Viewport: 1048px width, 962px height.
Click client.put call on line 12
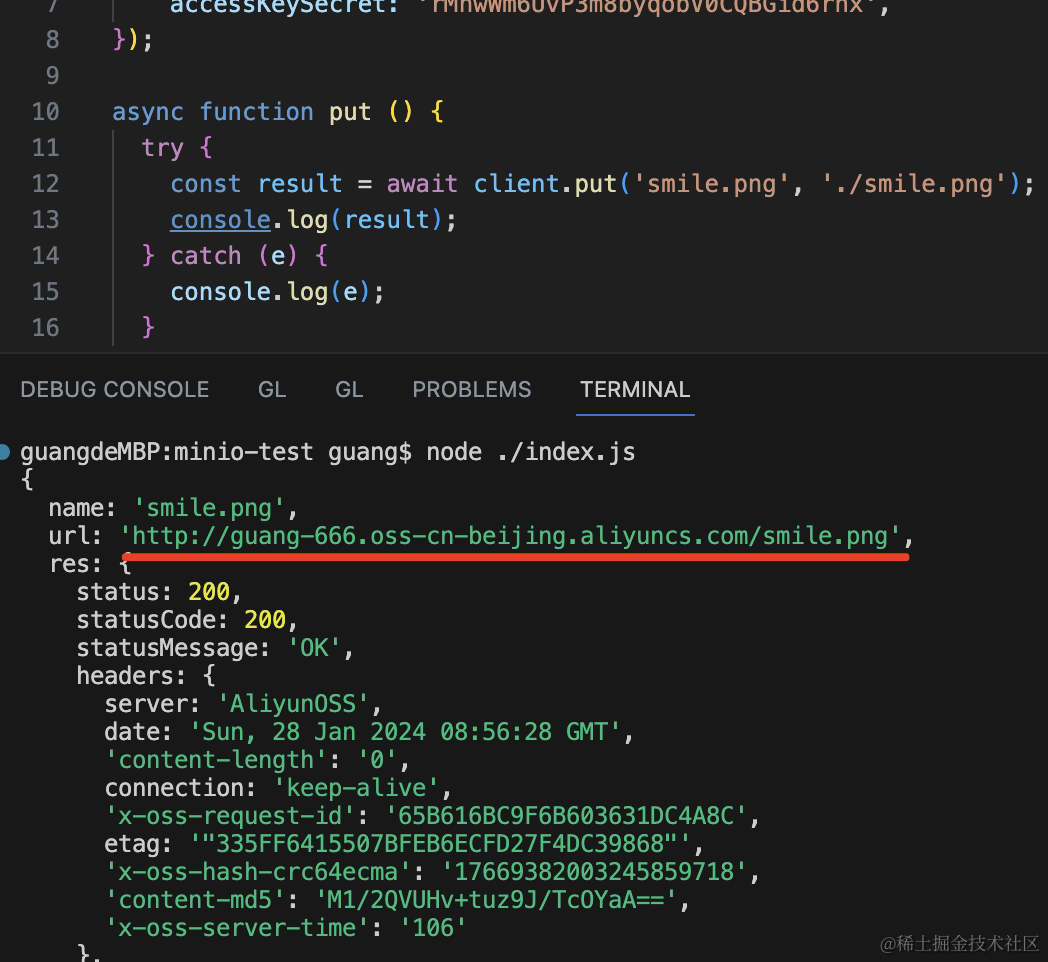click(x=545, y=184)
